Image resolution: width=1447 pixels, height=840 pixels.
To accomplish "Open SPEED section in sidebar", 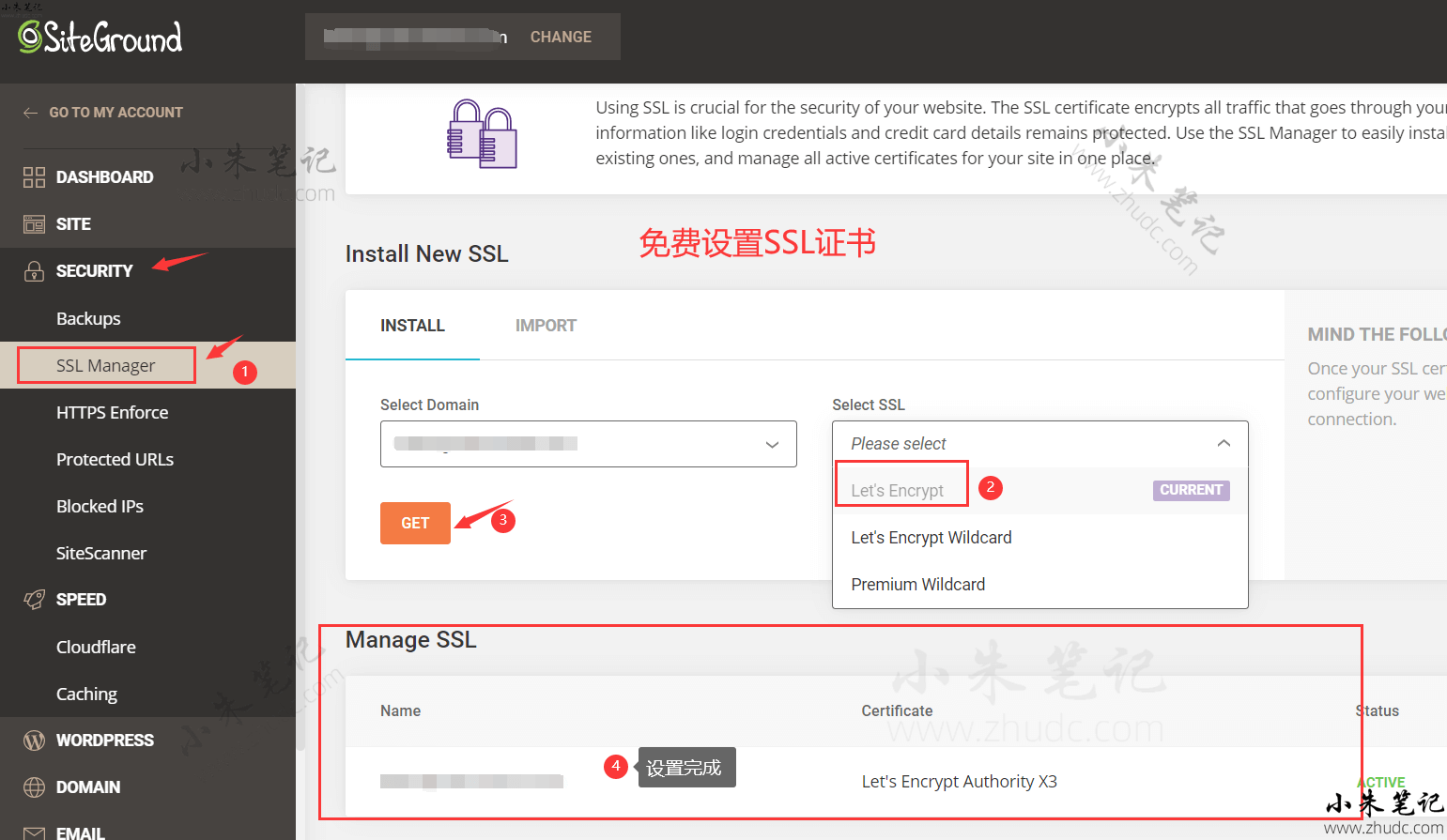I will point(81,600).
